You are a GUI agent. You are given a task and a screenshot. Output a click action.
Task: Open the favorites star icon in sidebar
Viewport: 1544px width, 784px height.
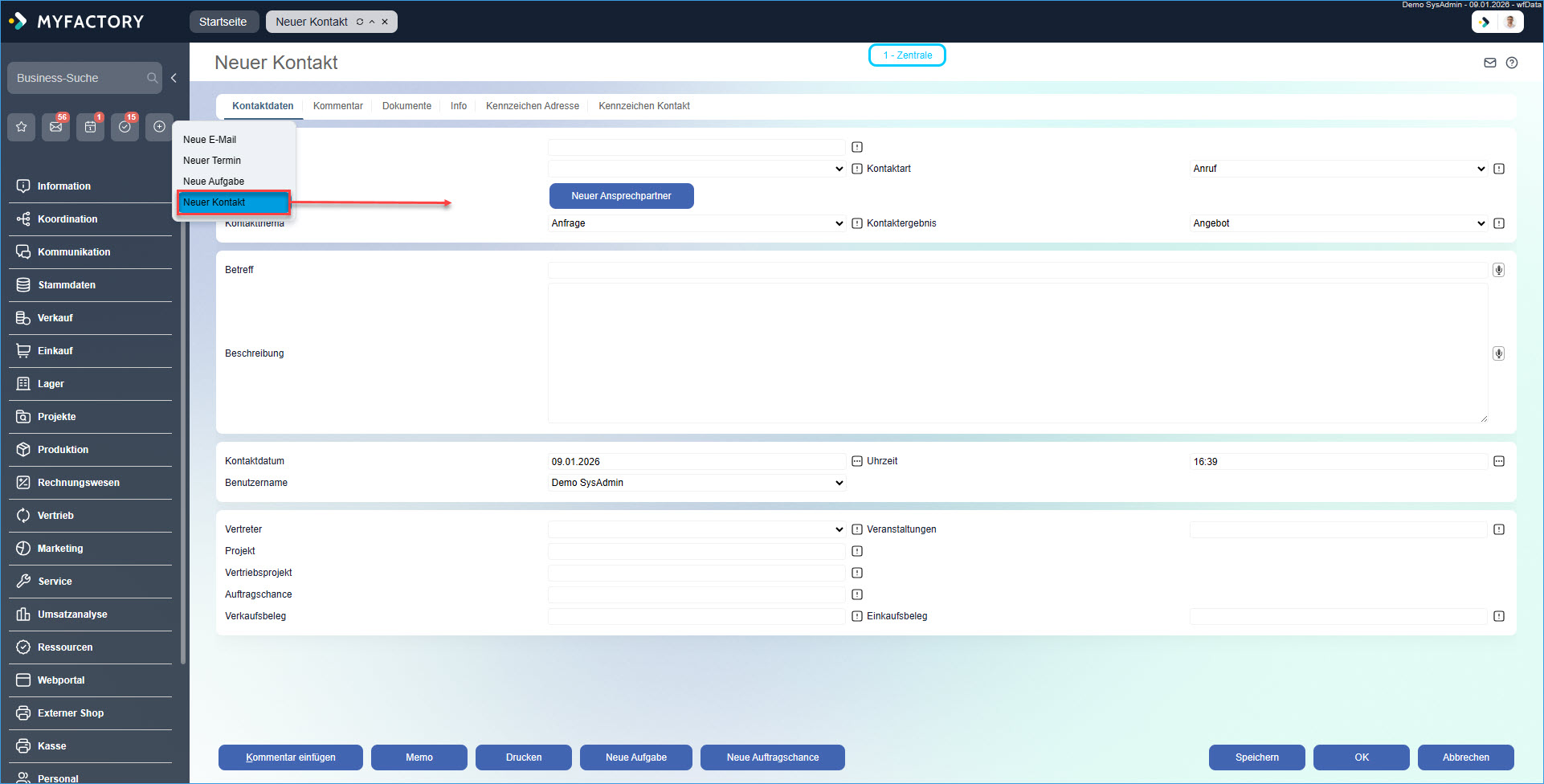(x=22, y=127)
